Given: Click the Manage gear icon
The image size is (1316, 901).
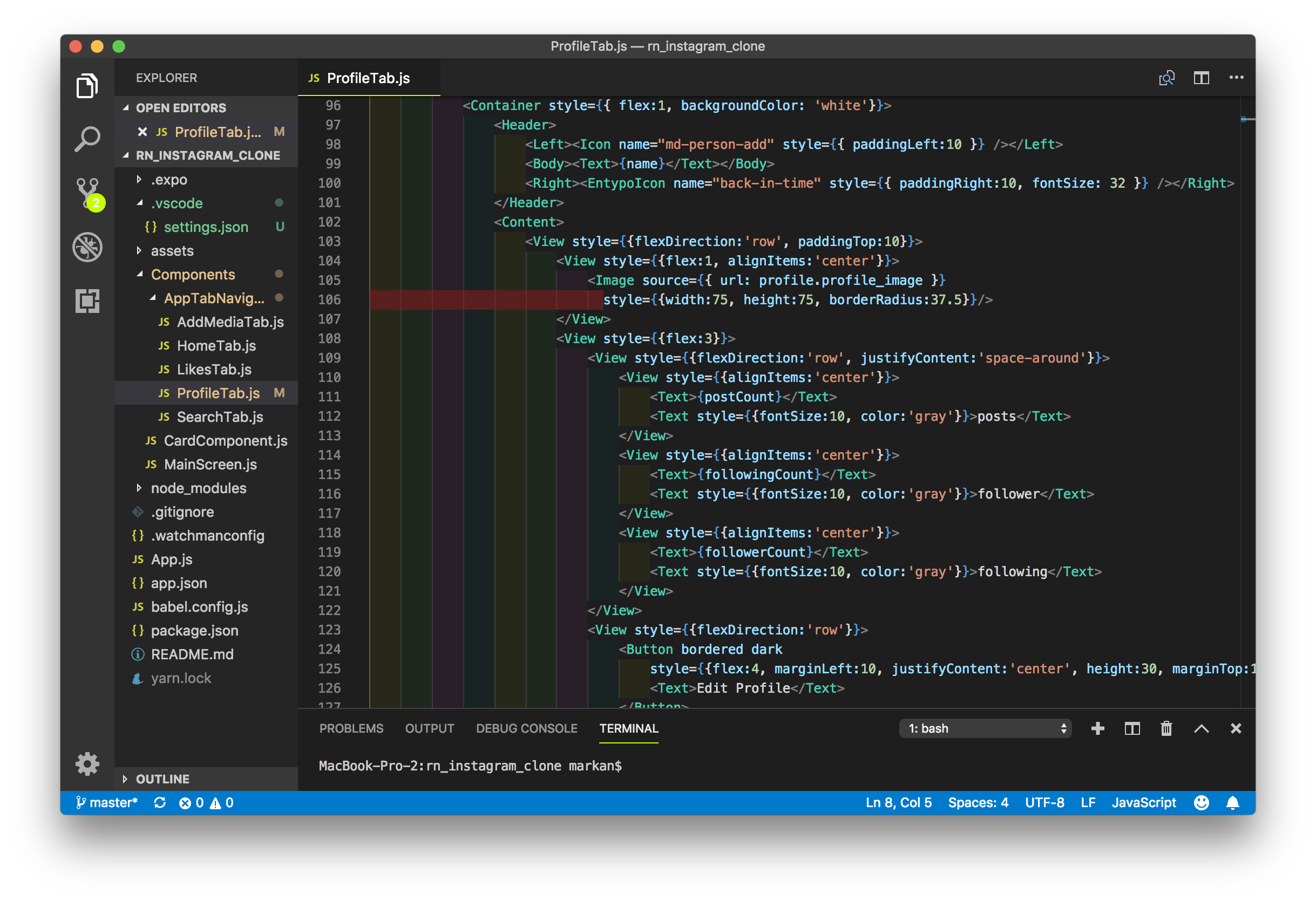Looking at the screenshot, I should click(87, 764).
